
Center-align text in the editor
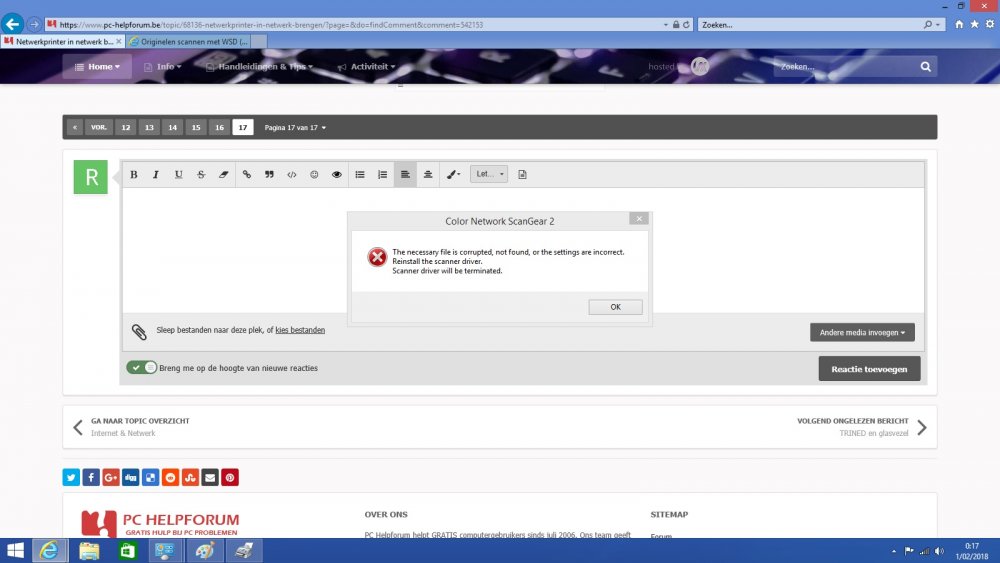point(428,175)
